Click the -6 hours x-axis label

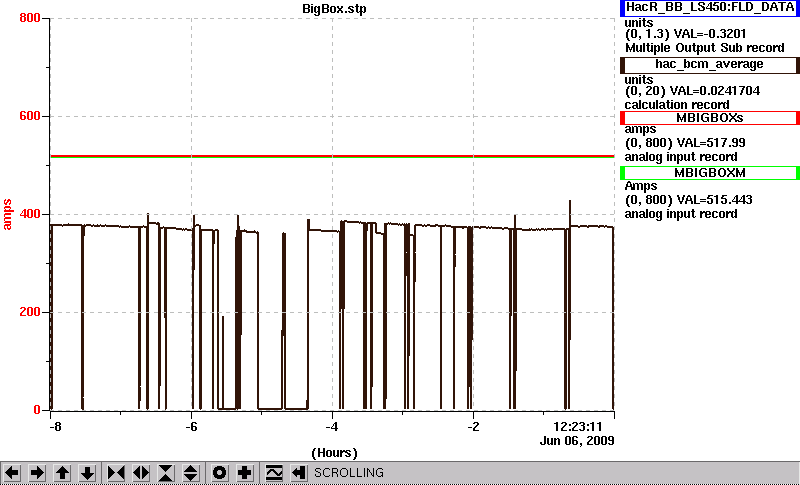tap(191, 426)
